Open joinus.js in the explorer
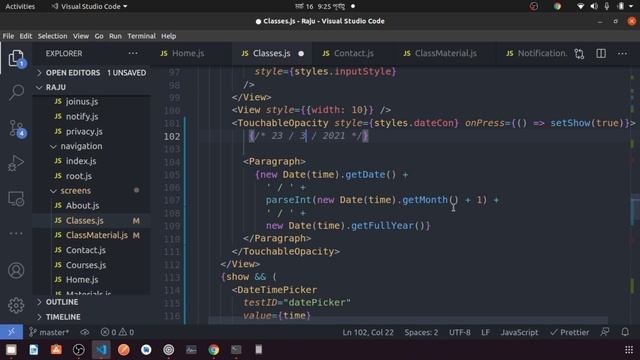The width and height of the screenshot is (640, 360). click(x=82, y=102)
